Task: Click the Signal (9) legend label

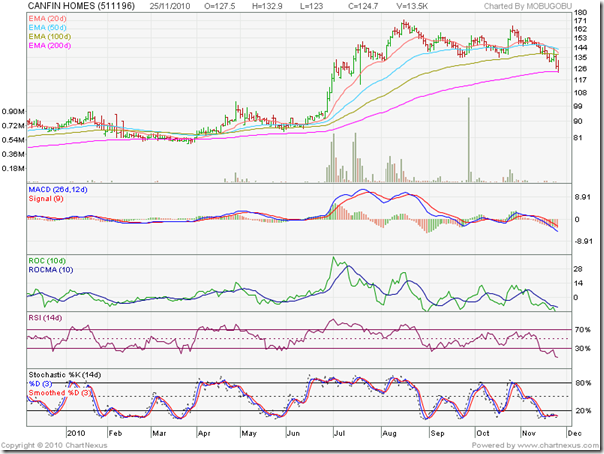Action: pyautogui.click(x=48, y=200)
